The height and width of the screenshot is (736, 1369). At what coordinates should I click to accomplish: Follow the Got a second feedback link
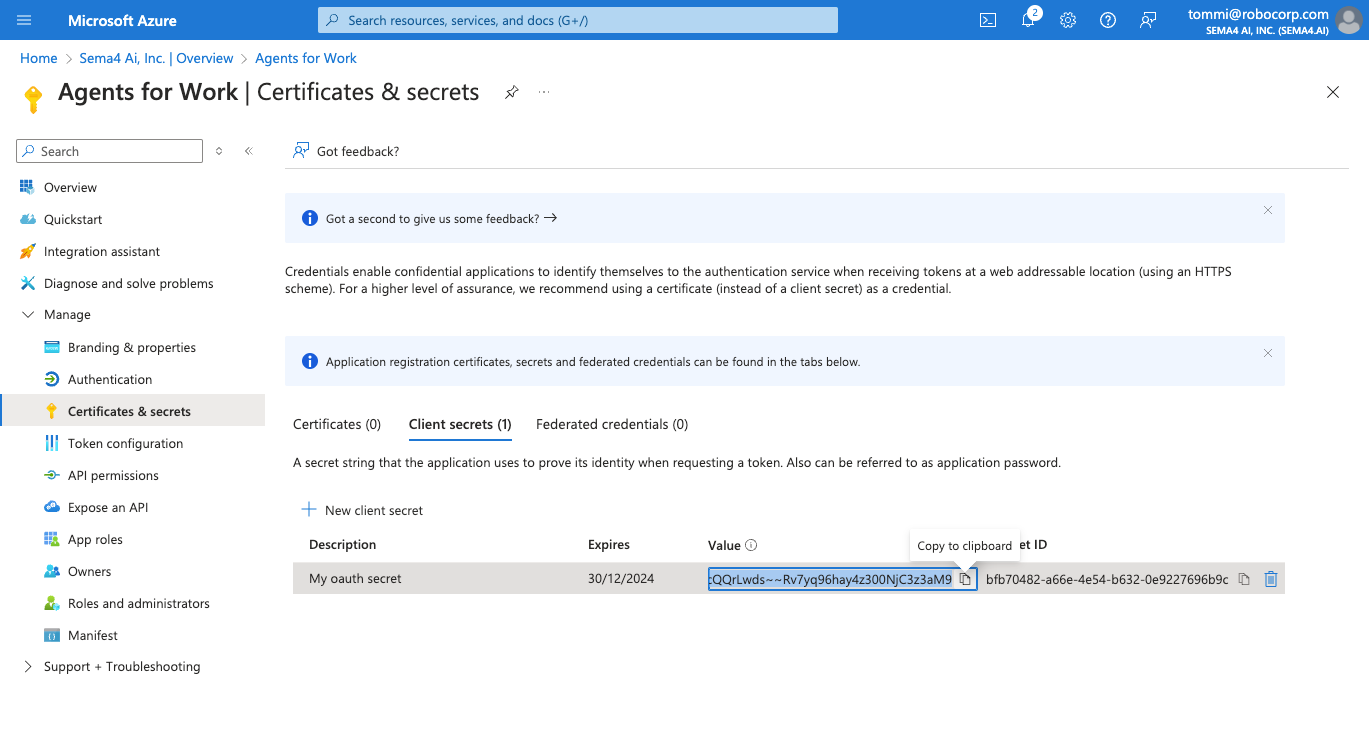(x=441, y=218)
